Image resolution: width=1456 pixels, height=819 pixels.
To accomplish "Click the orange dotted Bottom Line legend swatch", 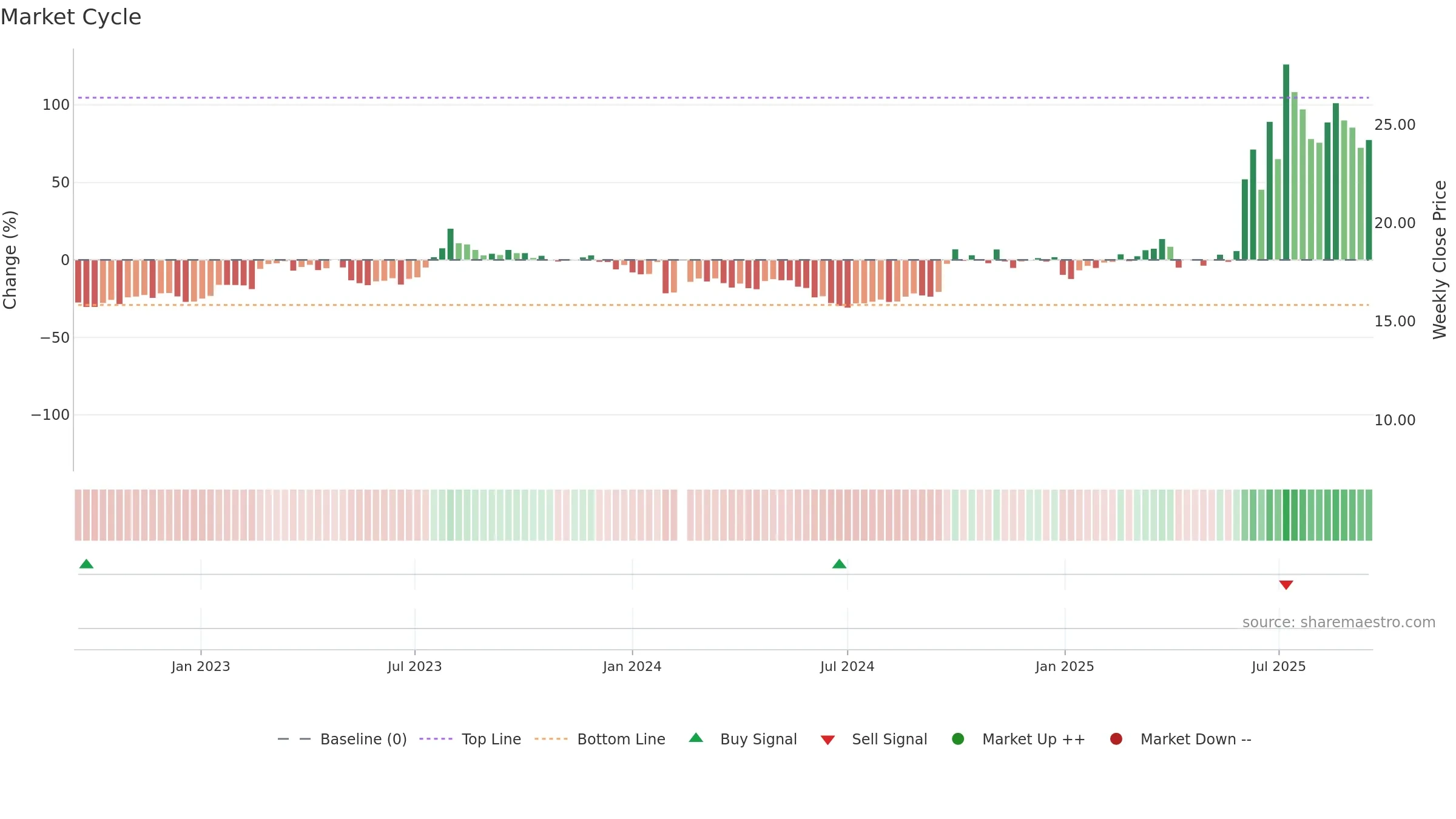I will coord(551,739).
